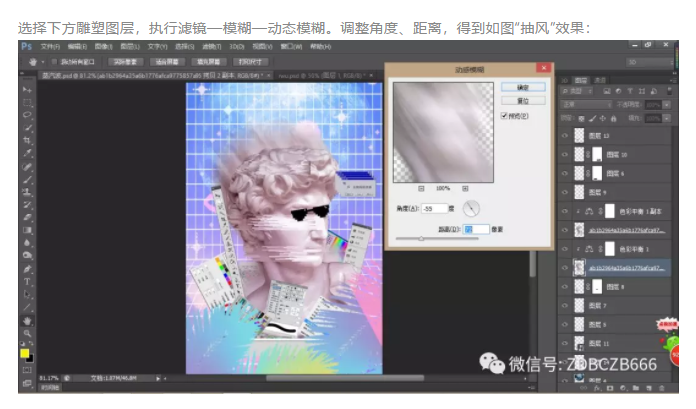Toggle the 预览 checkbox in blur dialog
696x409 pixels.
pyautogui.click(x=504, y=116)
